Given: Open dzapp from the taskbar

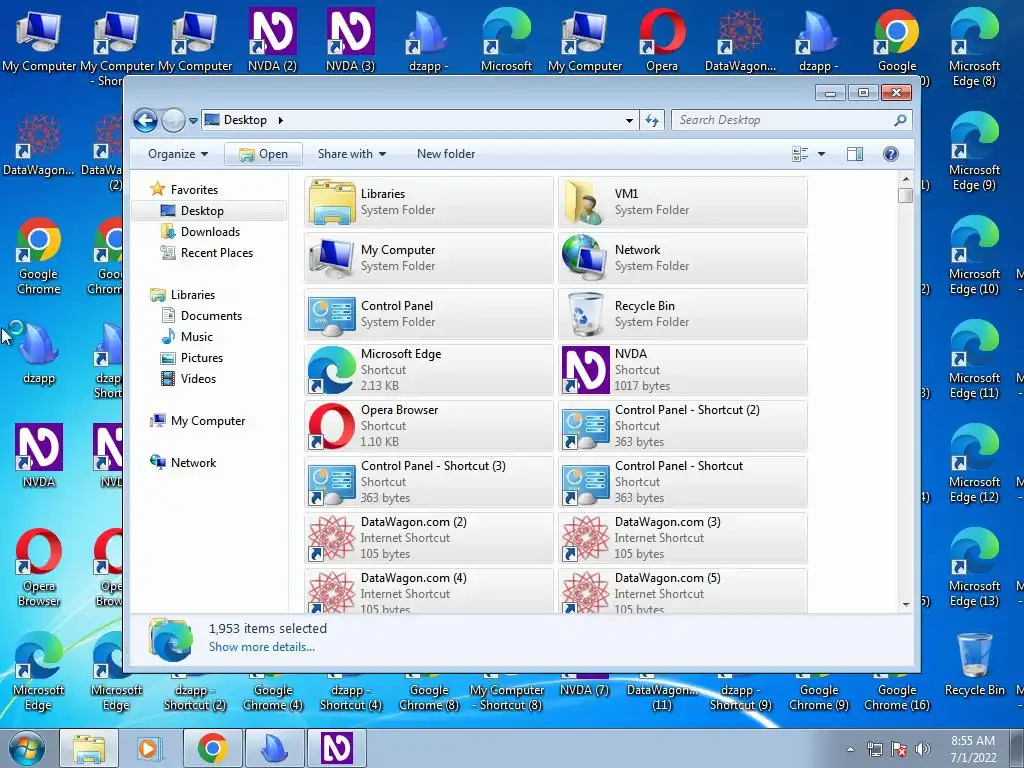Looking at the screenshot, I should (274, 748).
